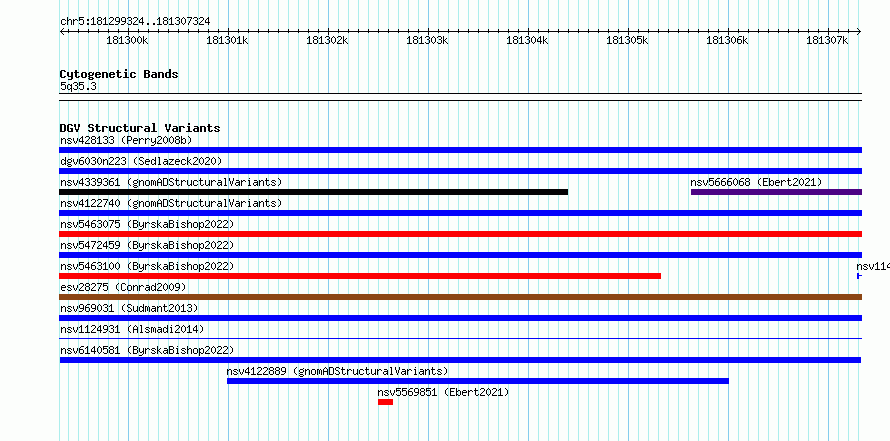The width and height of the screenshot is (890, 441).
Task: Click the 181307k ruler tick label
Action: coord(828,40)
